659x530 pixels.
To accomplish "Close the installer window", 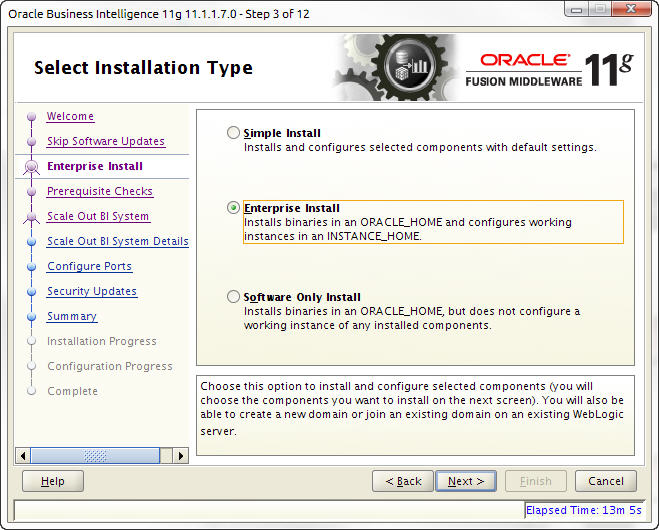I will 631,9.
